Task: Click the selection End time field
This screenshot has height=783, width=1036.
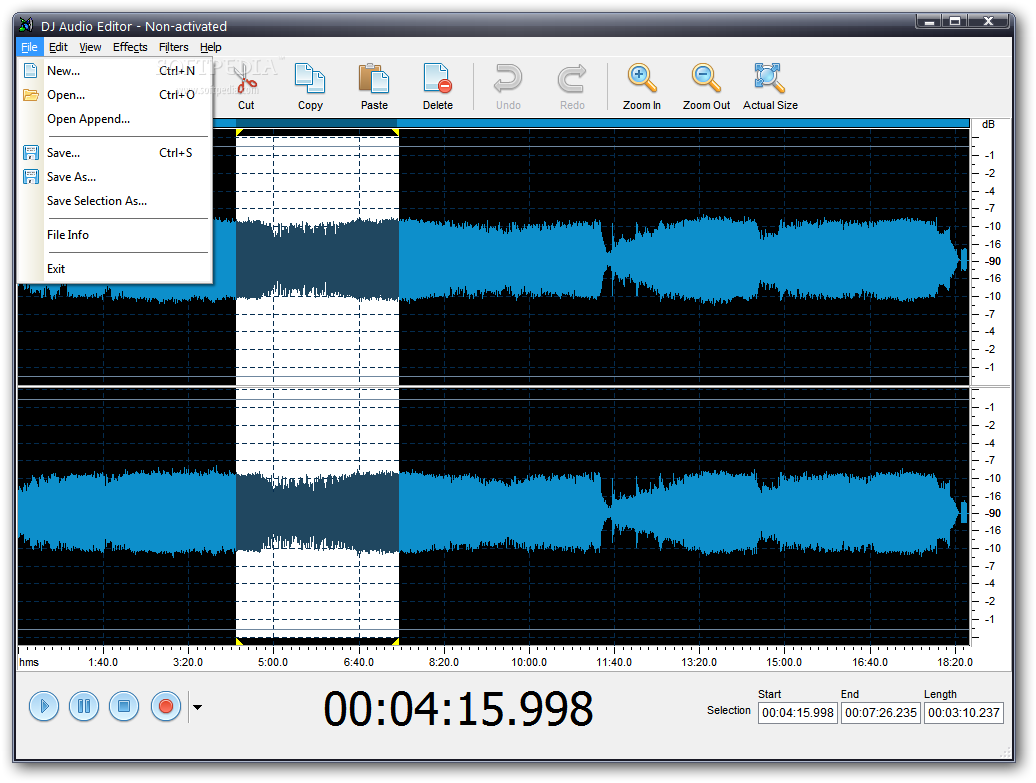Action: [x=880, y=713]
